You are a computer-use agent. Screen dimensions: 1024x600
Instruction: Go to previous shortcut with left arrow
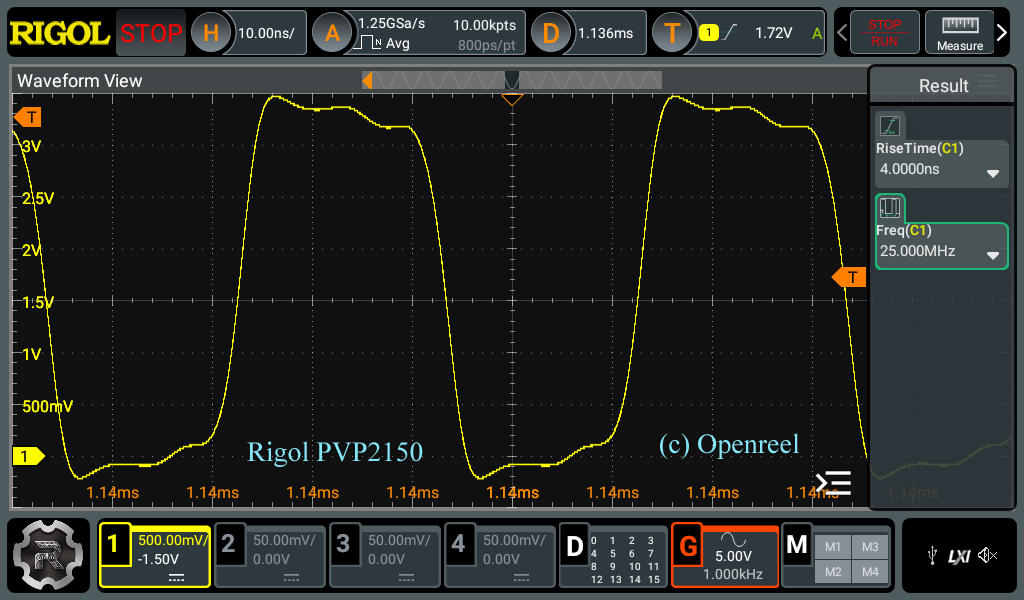coord(842,33)
